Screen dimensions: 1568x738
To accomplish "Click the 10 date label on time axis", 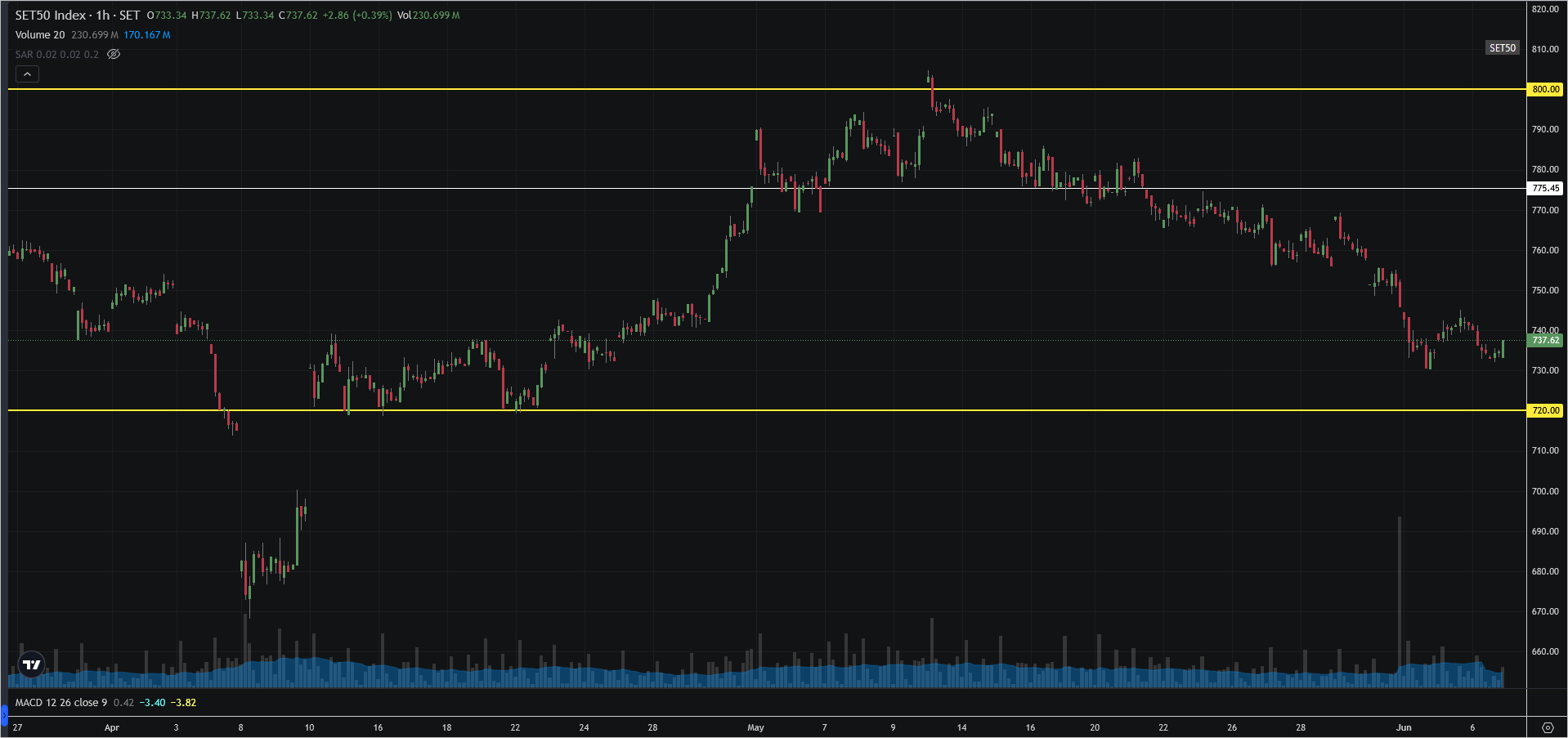I will [x=309, y=727].
